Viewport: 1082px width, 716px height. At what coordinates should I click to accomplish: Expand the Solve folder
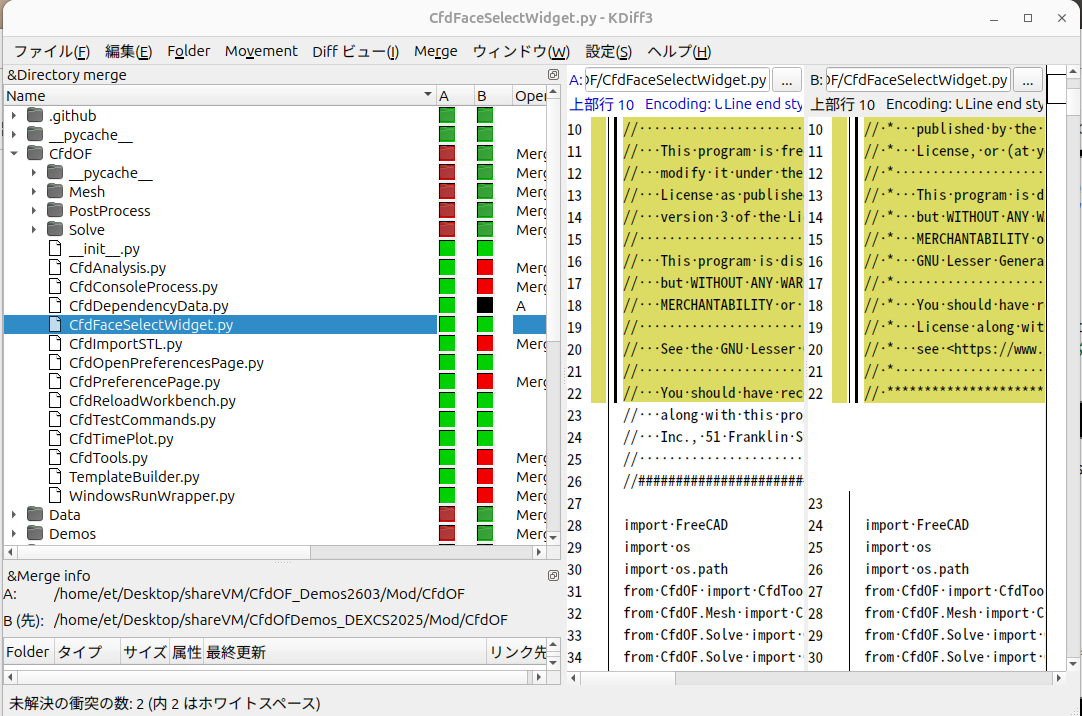(34, 230)
